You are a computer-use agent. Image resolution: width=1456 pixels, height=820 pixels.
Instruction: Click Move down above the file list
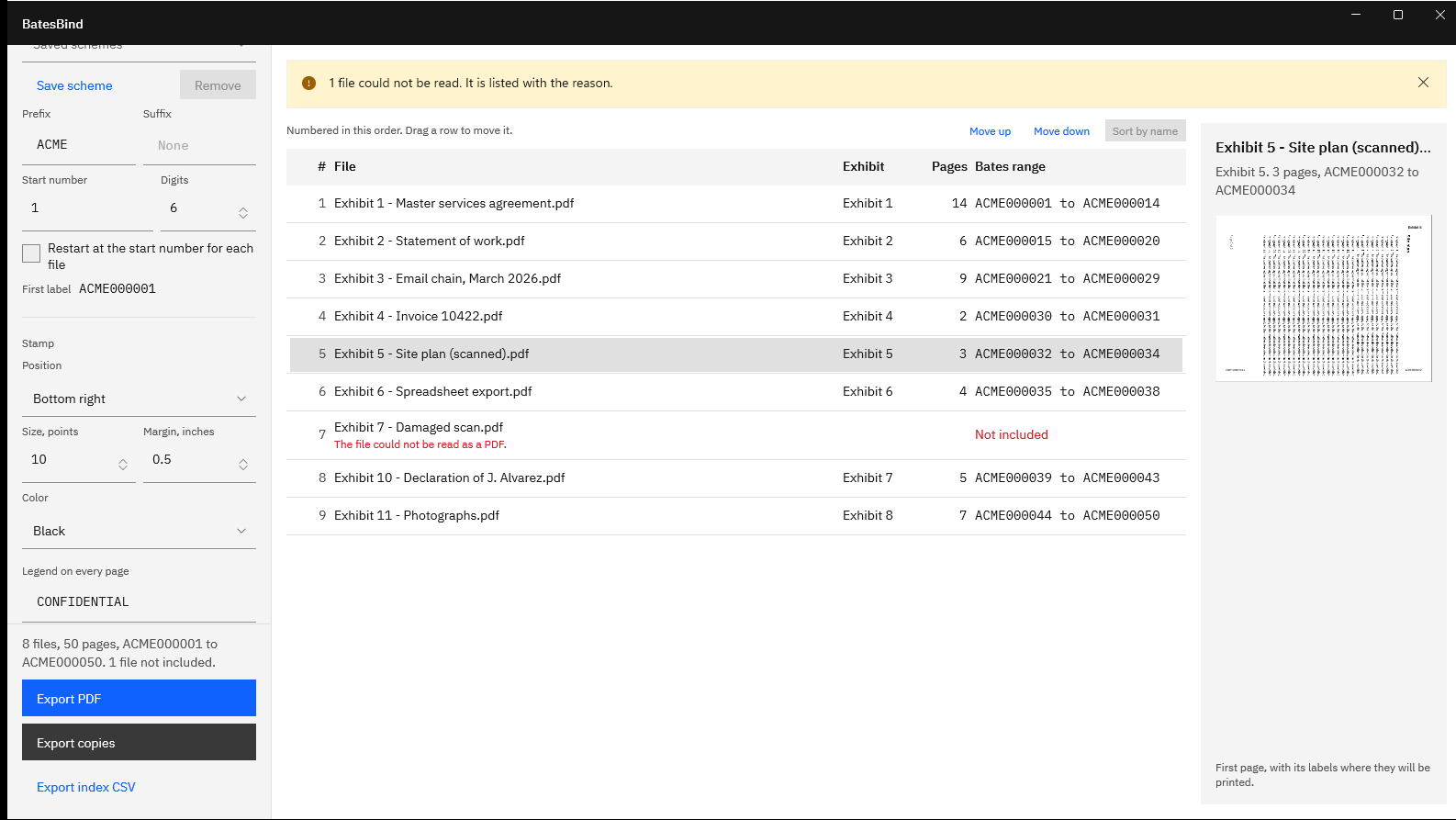pyautogui.click(x=1061, y=131)
